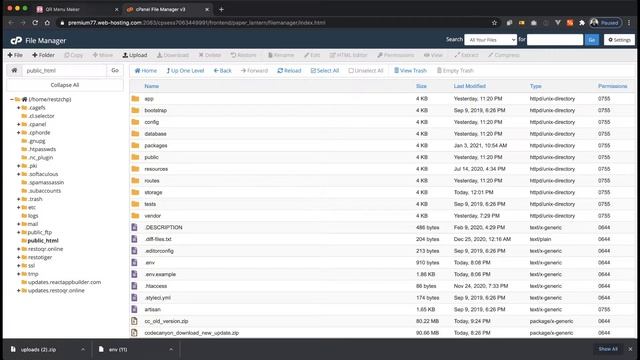Click the Back navigation button
This screenshot has width=640, height=360.
coord(222,71)
